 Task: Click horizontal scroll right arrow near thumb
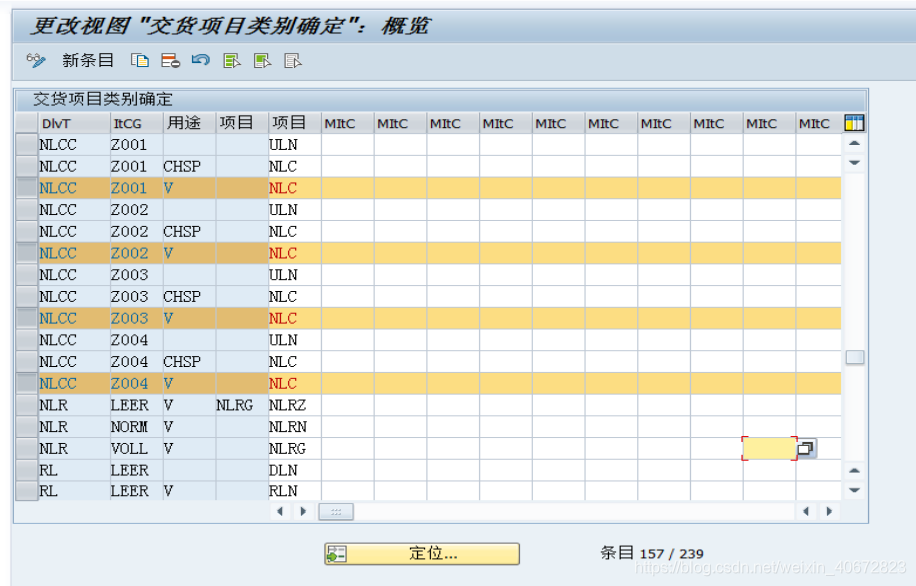tap(303, 511)
